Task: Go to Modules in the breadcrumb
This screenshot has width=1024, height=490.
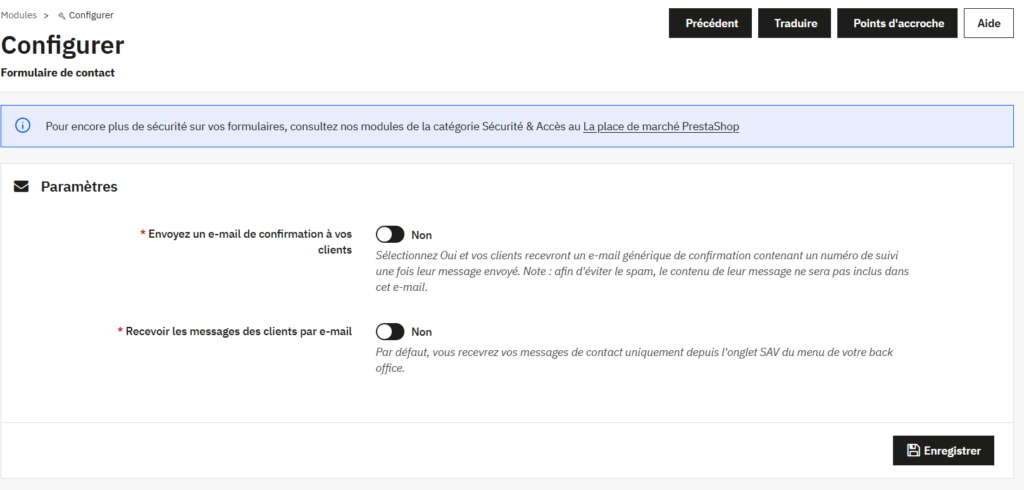Action: pyautogui.click(x=19, y=16)
